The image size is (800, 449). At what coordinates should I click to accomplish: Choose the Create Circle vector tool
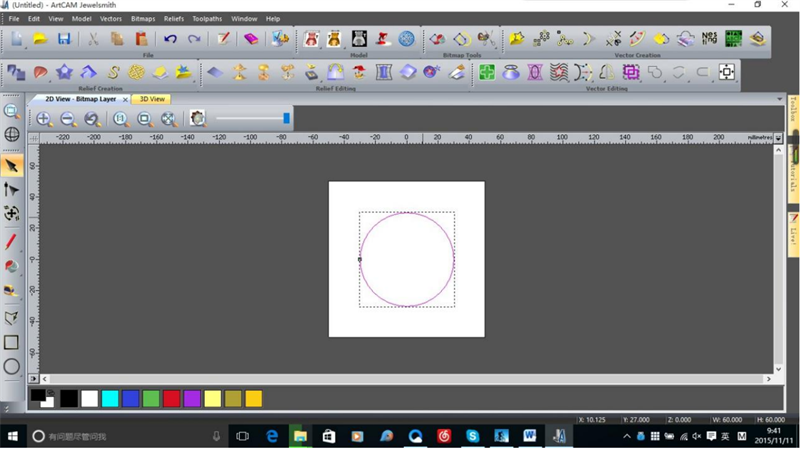click(11, 366)
